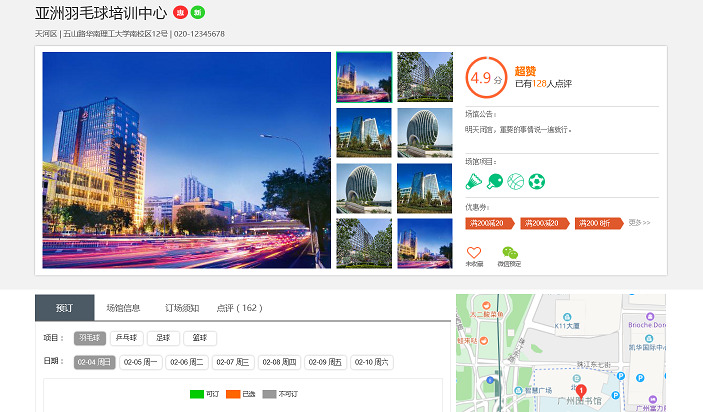Select the 足球 project option
This screenshot has height=412, width=703.
[163, 338]
